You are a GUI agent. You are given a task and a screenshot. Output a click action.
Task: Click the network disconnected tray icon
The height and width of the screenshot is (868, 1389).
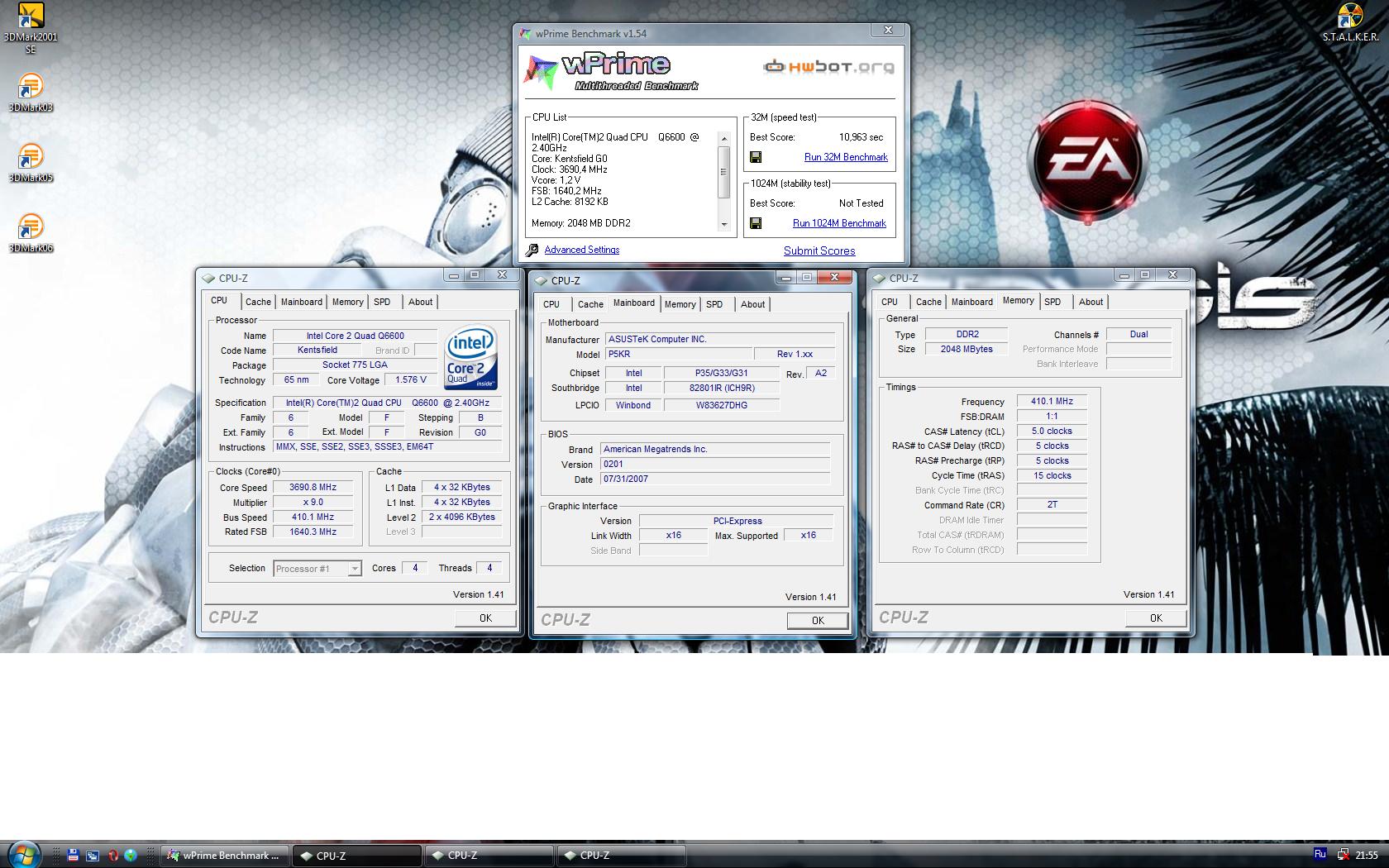tap(1343, 856)
